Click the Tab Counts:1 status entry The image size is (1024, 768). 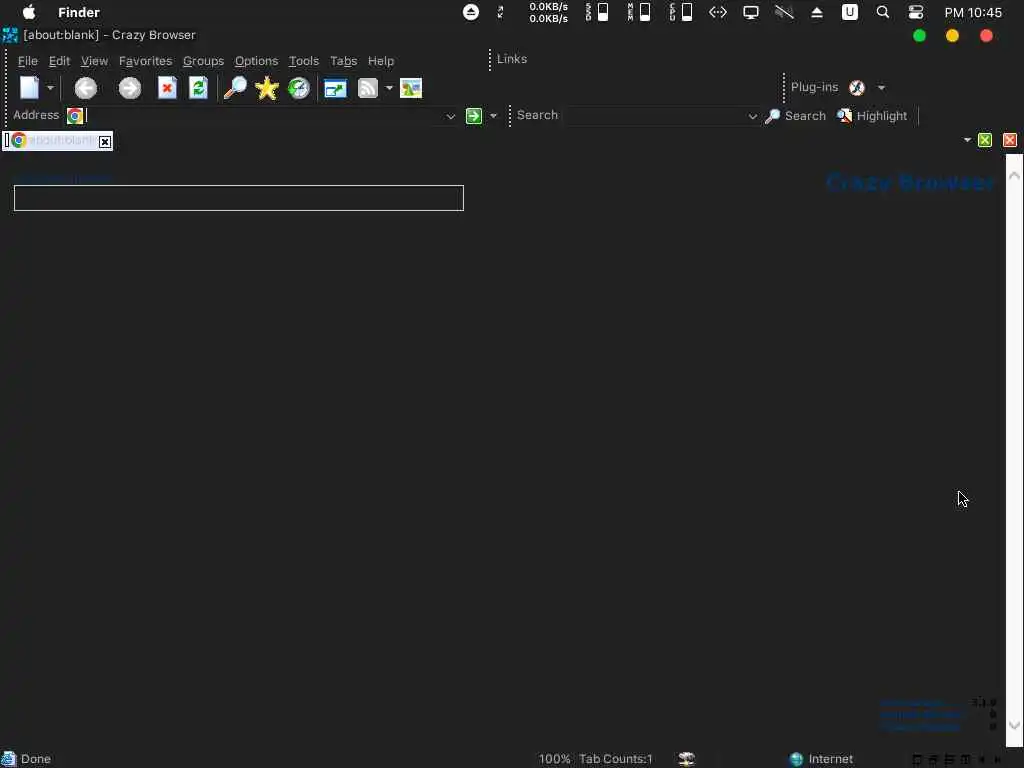click(x=616, y=759)
